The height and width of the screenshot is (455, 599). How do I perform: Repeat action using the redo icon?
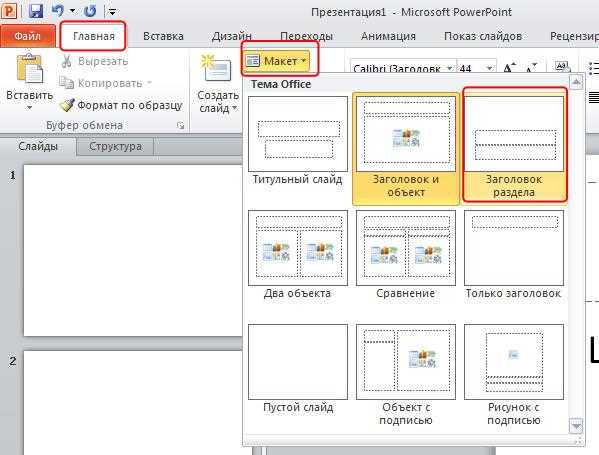click(90, 11)
